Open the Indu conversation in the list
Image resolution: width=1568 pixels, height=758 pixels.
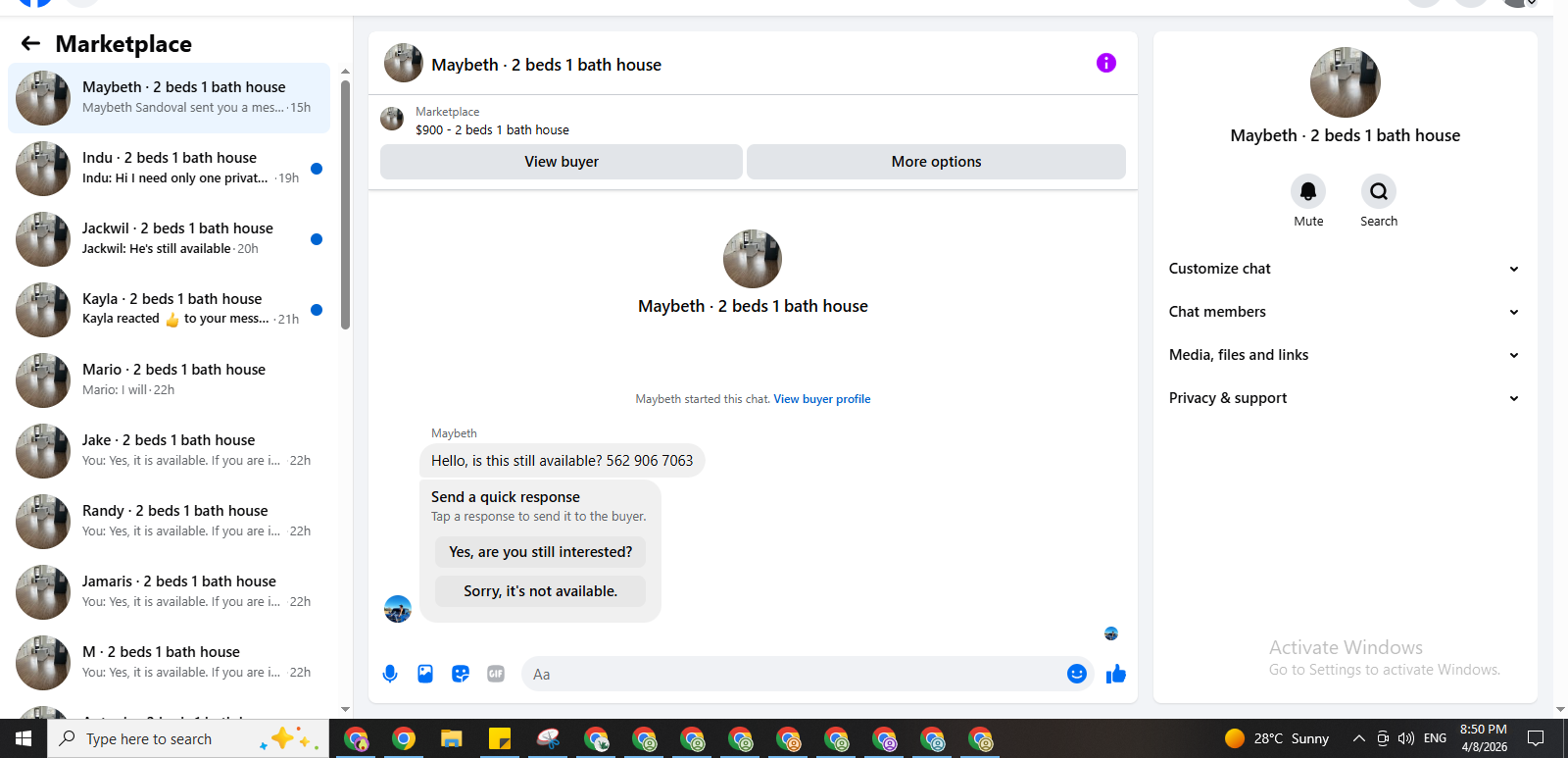tap(169, 169)
